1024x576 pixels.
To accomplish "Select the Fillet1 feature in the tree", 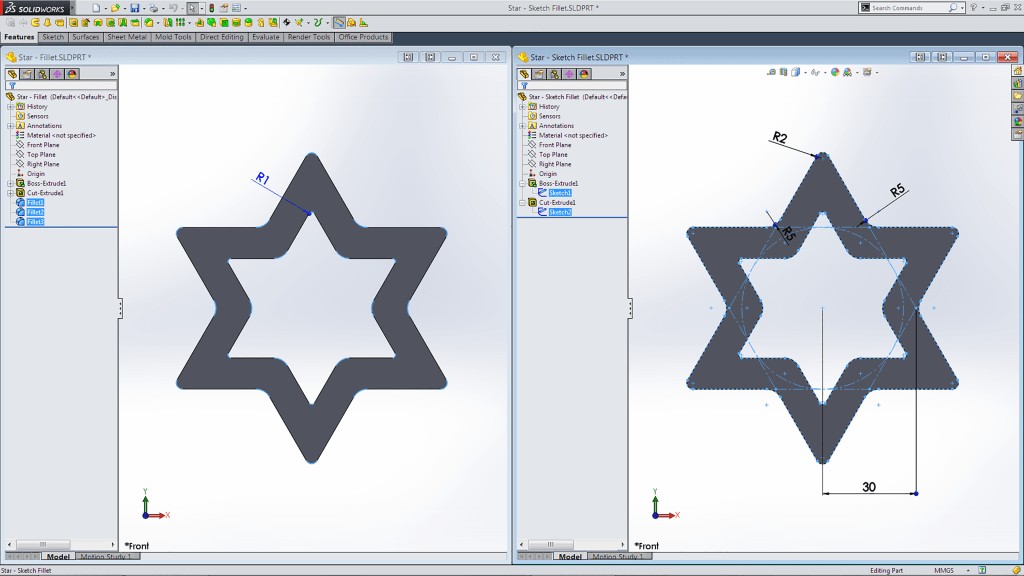I will 36,202.
